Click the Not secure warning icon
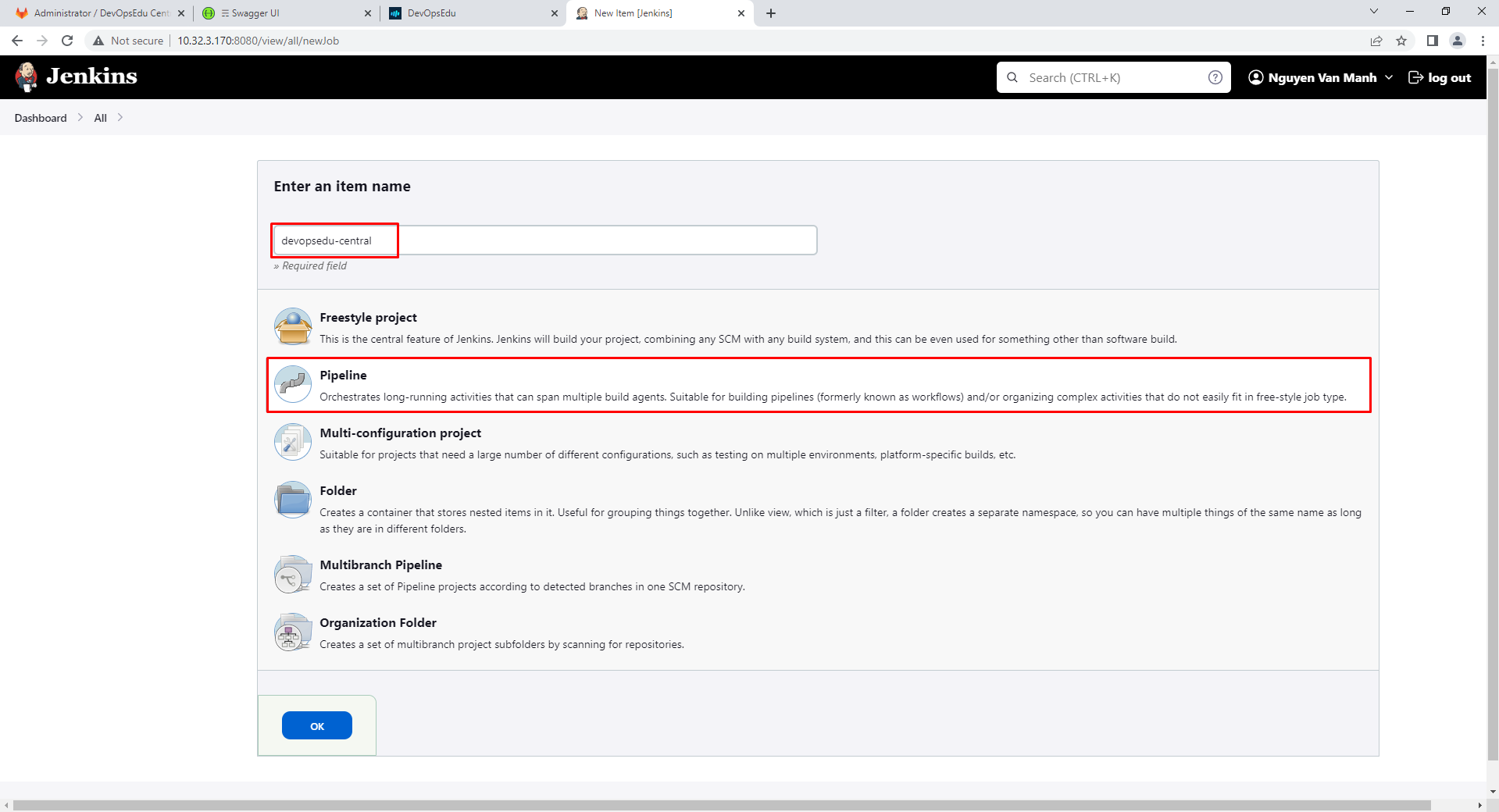 coord(98,41)
